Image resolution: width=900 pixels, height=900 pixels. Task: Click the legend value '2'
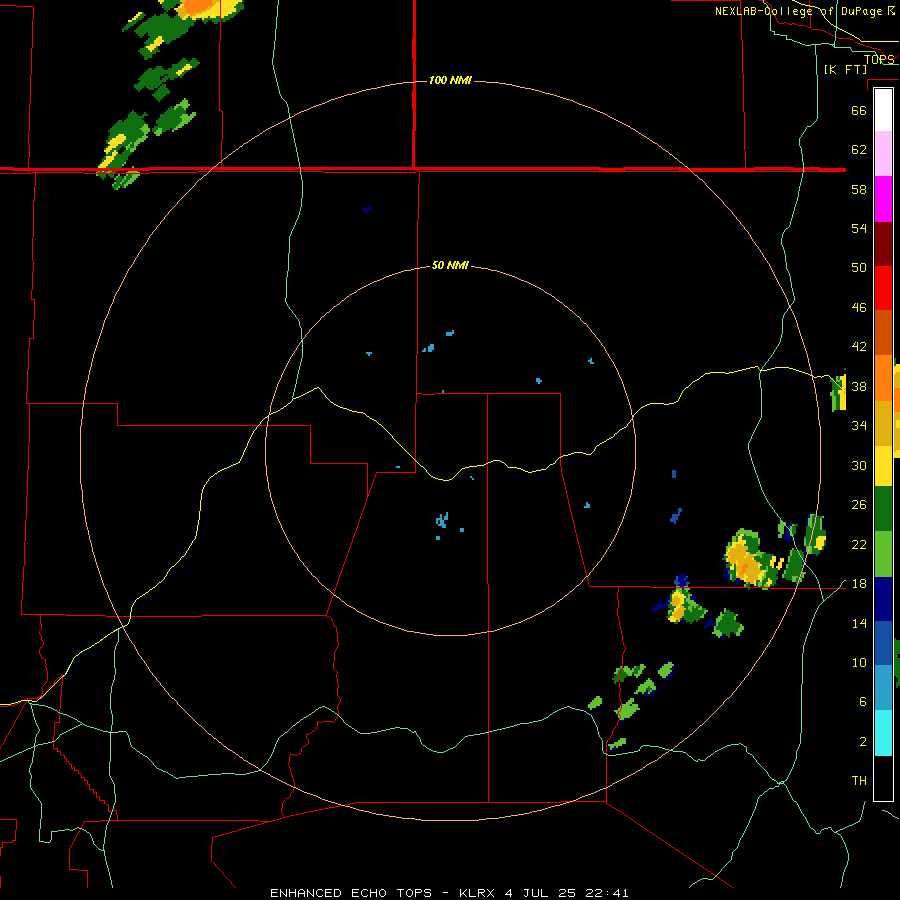(862, 742)
